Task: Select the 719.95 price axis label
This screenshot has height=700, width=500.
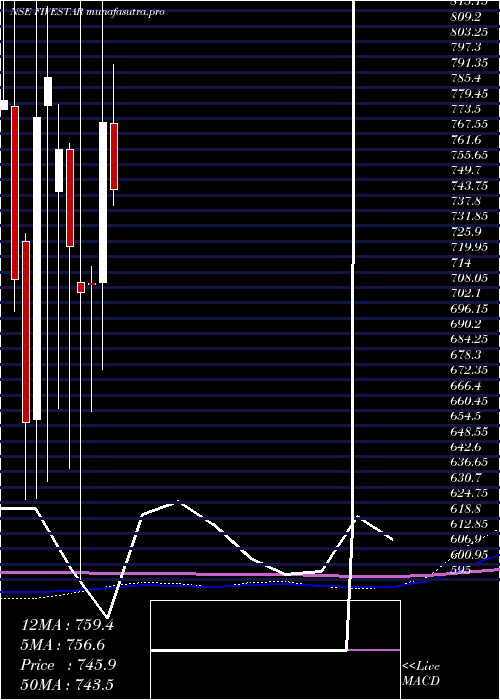Action: click(x=468, y=248)
